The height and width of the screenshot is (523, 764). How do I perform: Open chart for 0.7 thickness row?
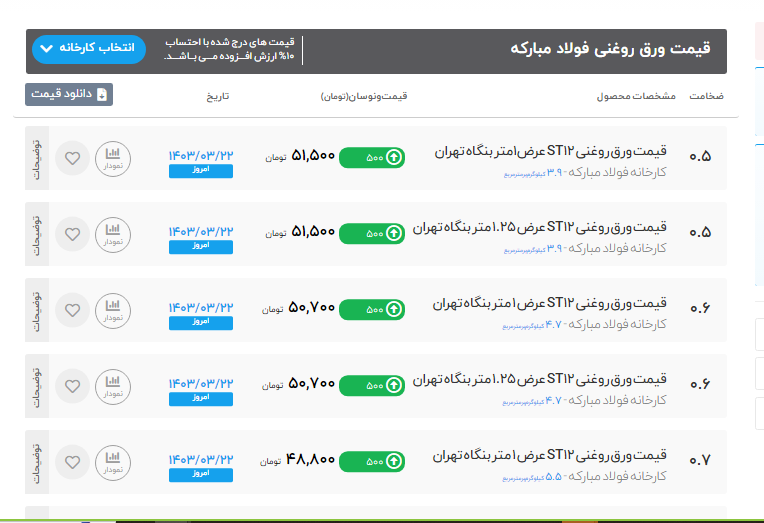pyautogui.click(x=112, y=463)
